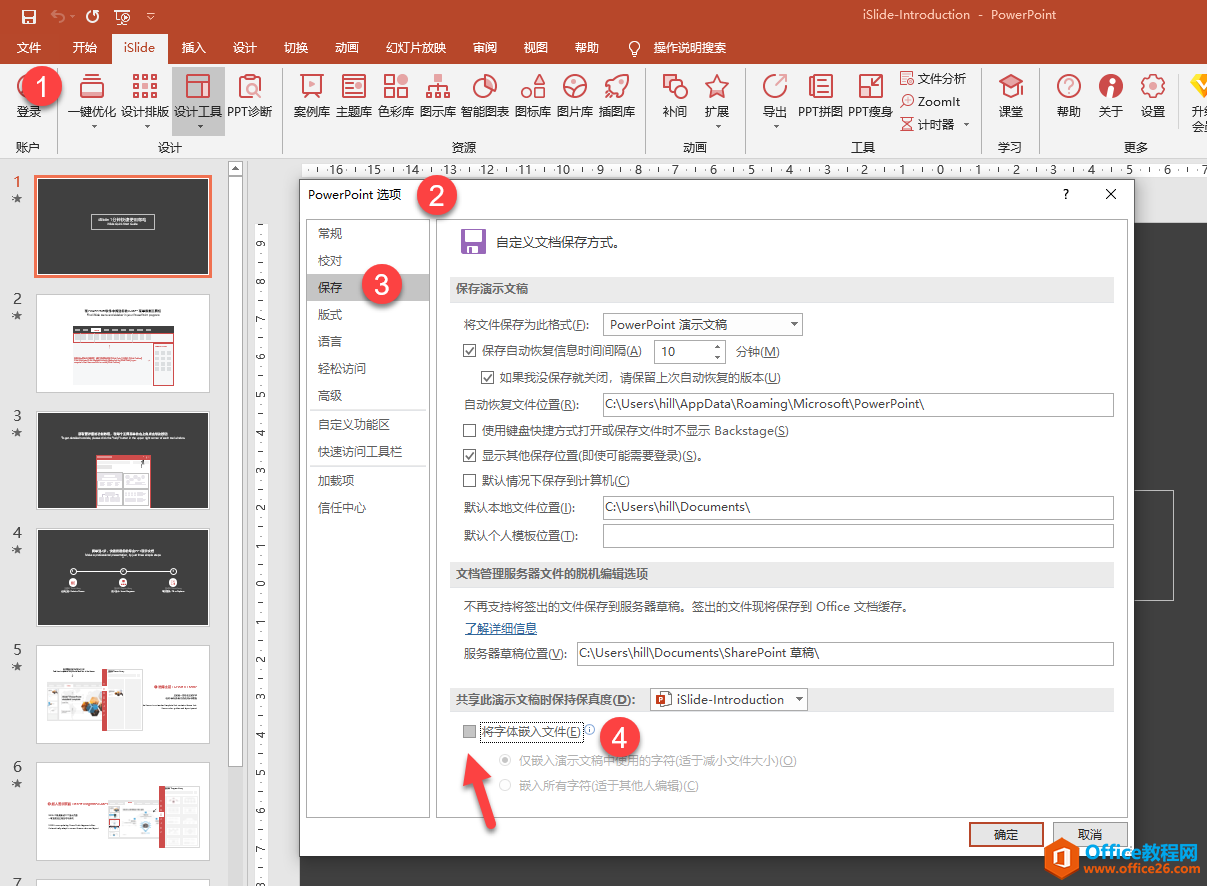Viewport: 1207px width, 886px height.
Task: Enable the 将字体嵌入文件 checkbox
Action: pos(470,732)
